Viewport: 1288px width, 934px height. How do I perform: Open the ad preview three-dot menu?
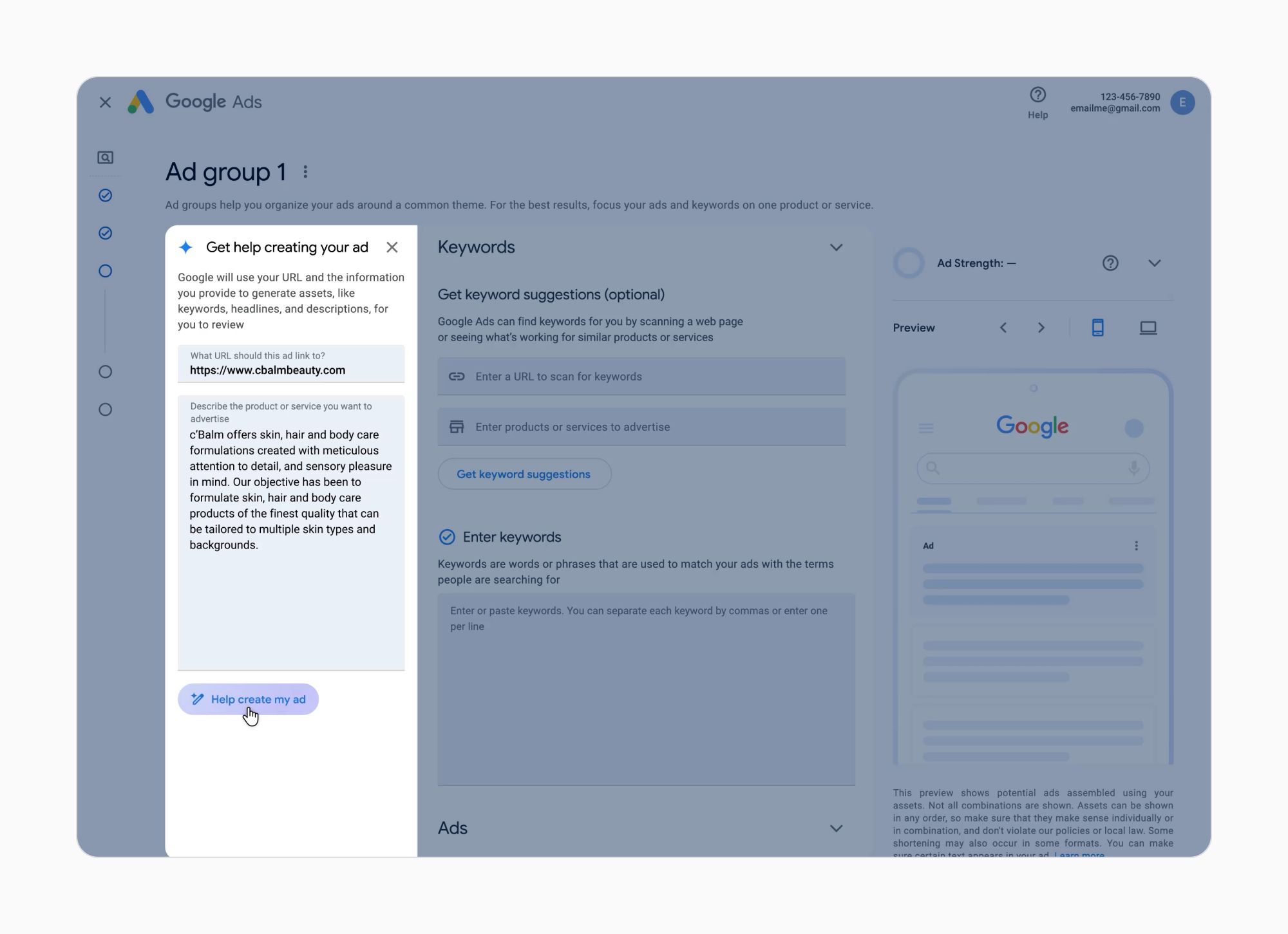click(1136, 546)
